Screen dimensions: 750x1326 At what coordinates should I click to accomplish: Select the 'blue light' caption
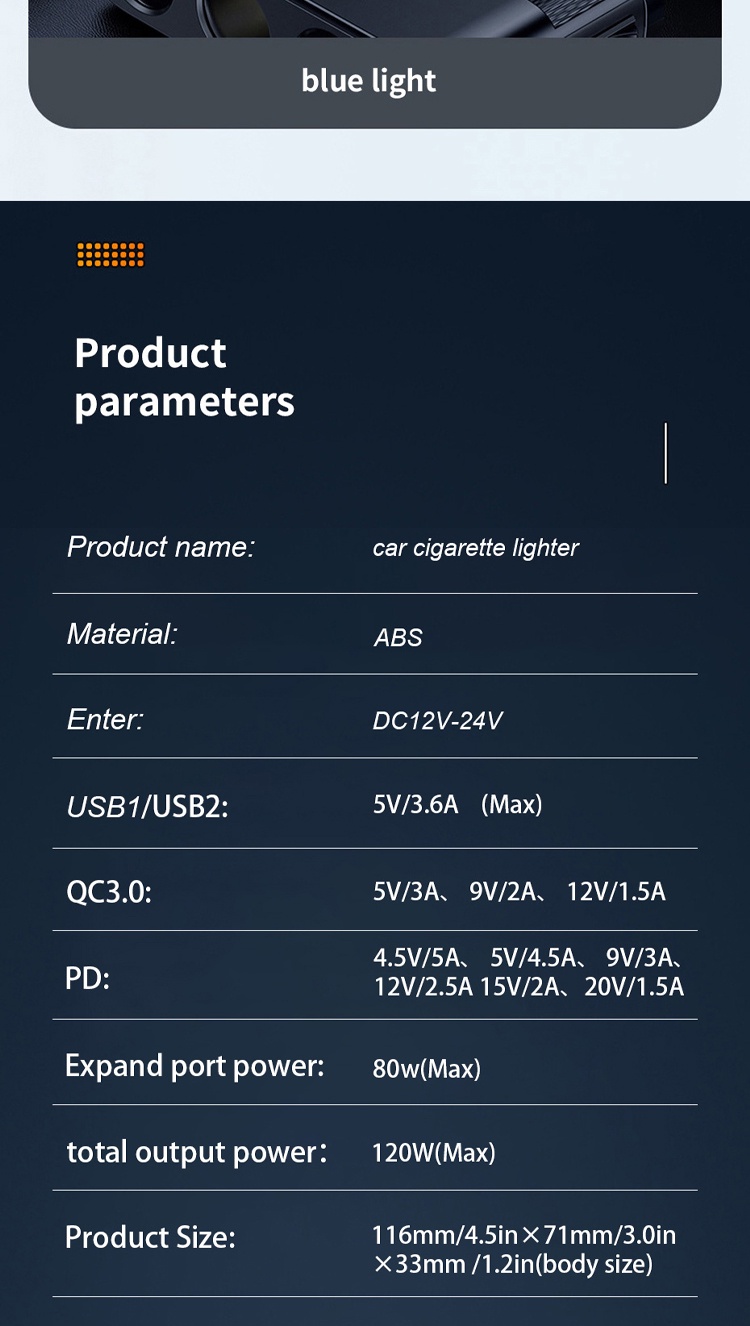[369, 81]
